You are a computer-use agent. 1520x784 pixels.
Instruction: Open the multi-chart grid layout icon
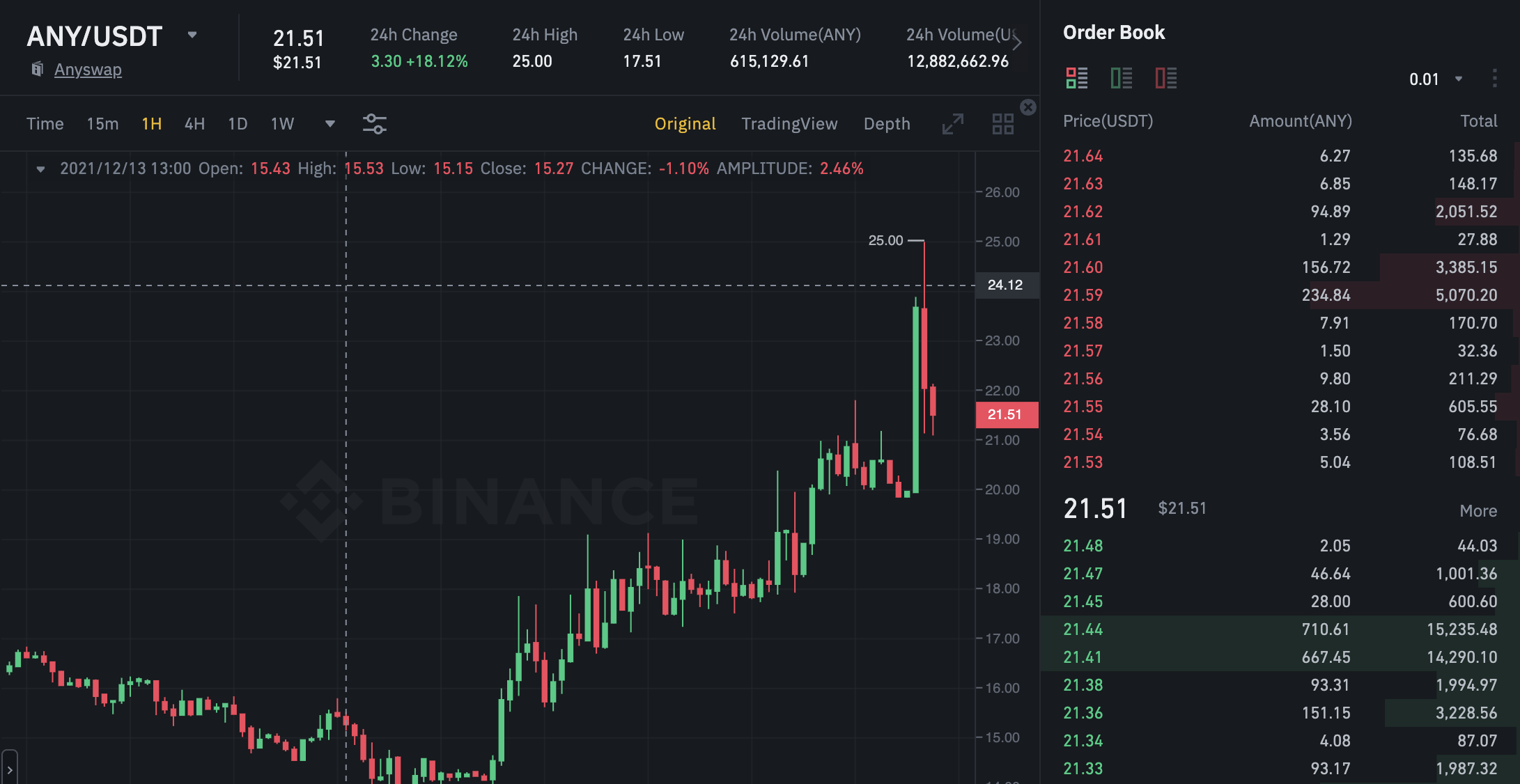pyautogui.click(x=1003, y=124)
